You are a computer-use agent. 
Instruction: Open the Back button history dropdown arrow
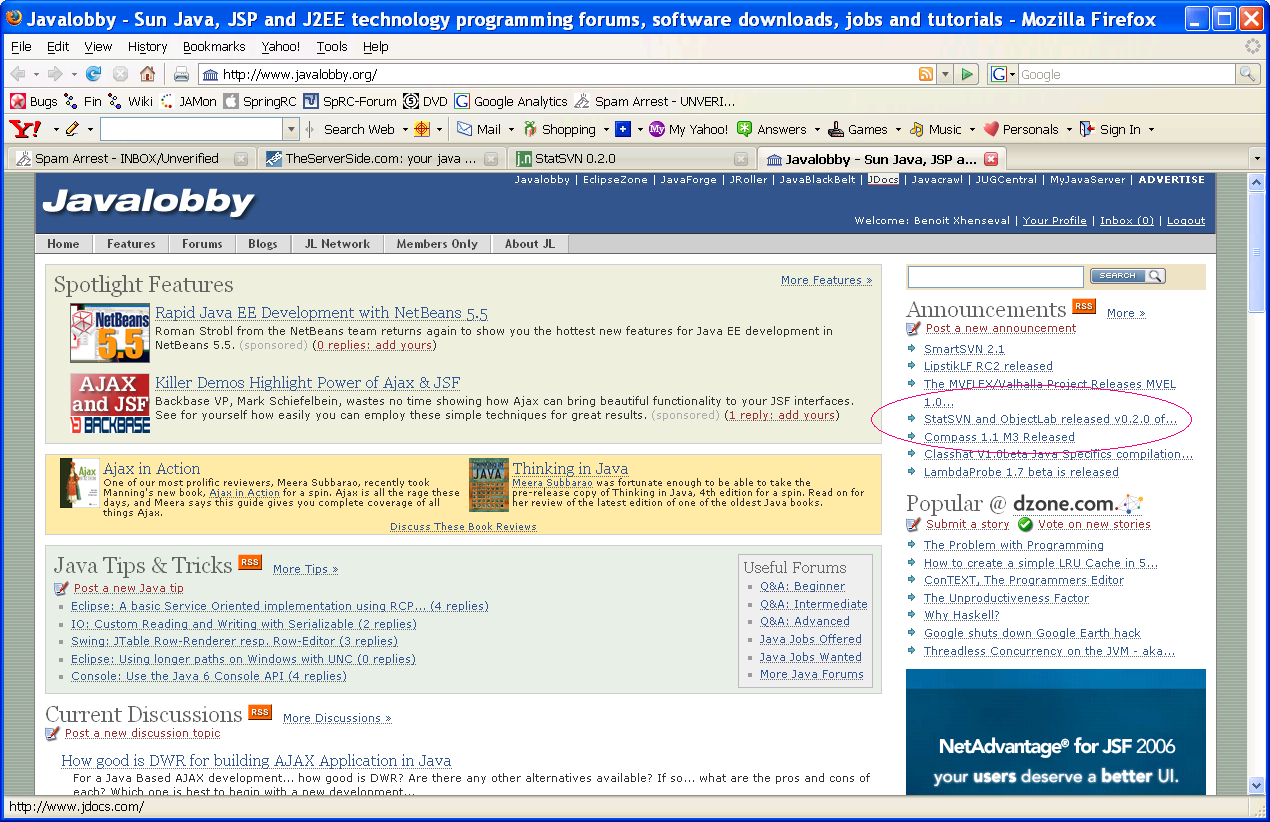click(36, 74)
